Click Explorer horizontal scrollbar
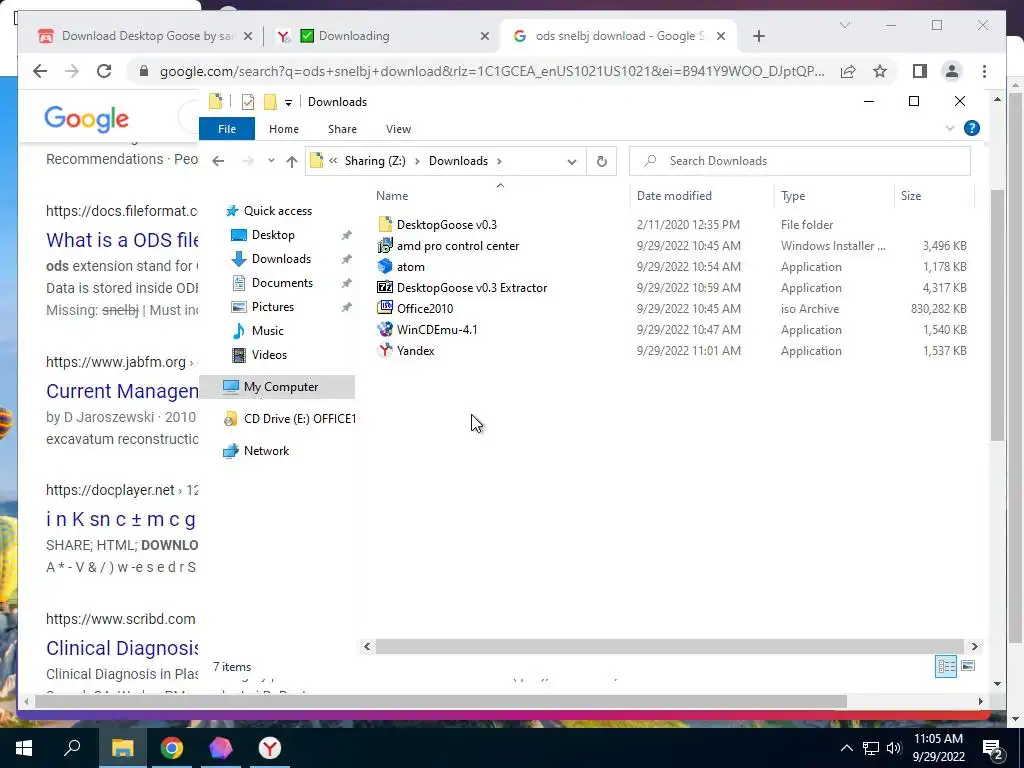Image resolution: width=1024 pixels, height=768 pixels. (670, 647)
